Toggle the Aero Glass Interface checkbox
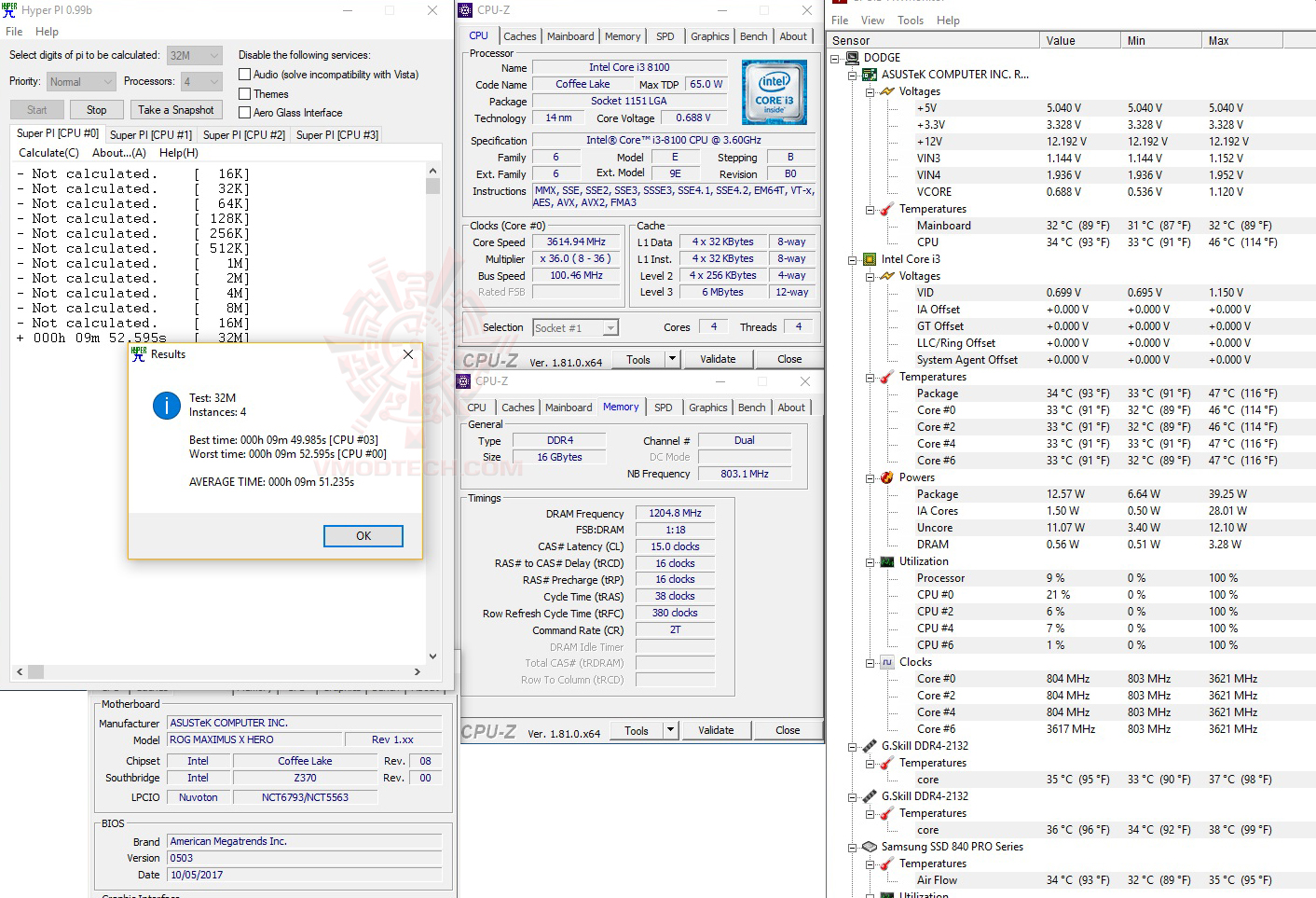This screenshot has width=1316, height=898. pyautogui.click(x=245, y=113)
